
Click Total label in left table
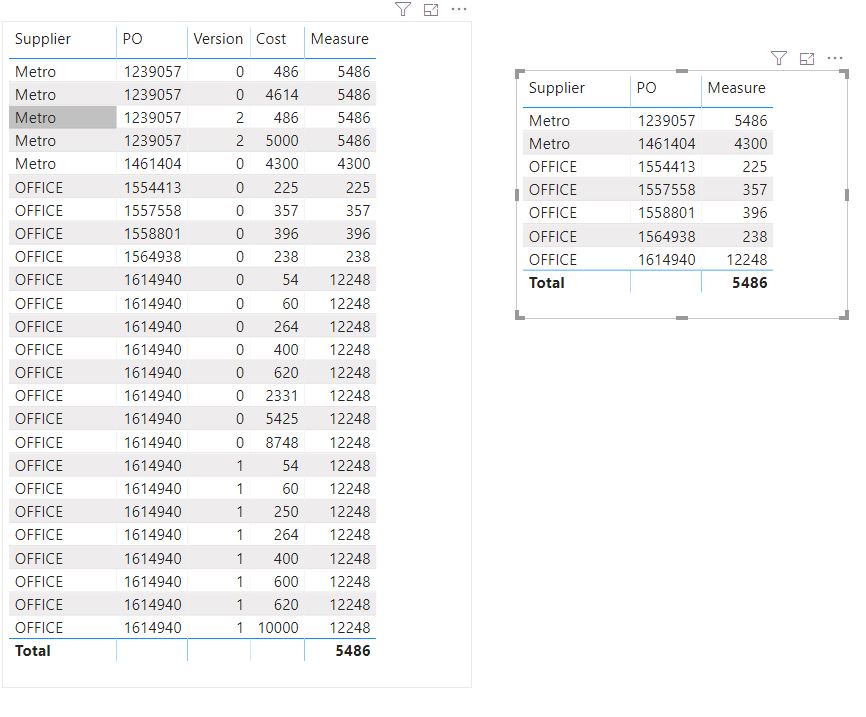pyautogui.click(x=33, y=651)
